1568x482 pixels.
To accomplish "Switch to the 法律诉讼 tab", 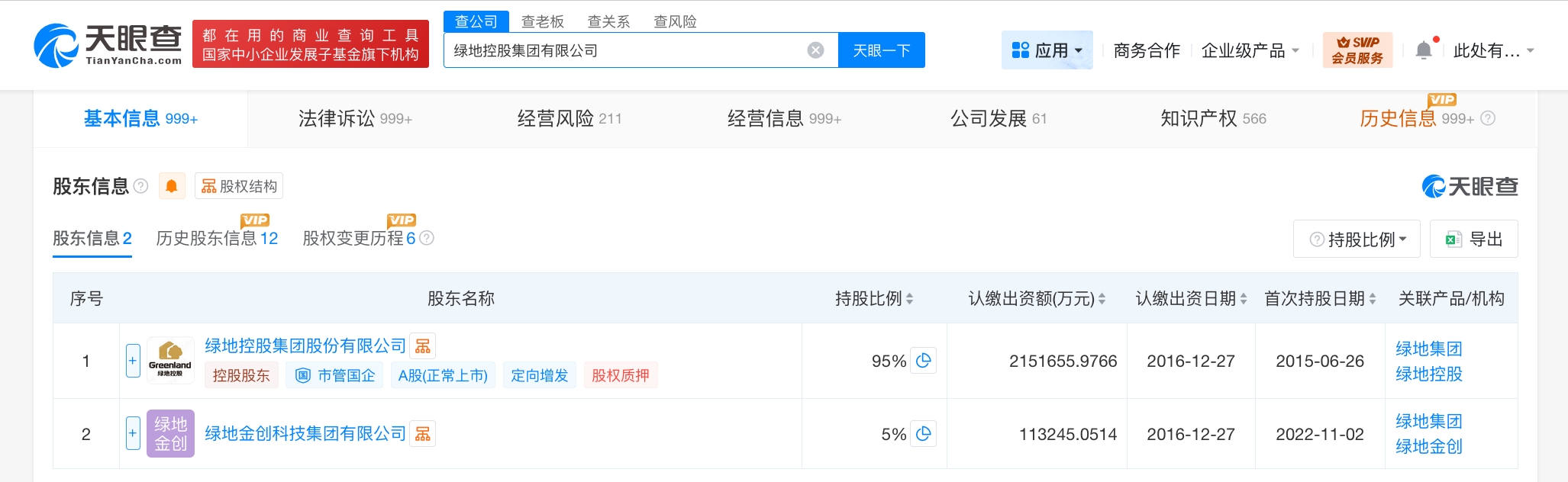I will coord(355,118).
